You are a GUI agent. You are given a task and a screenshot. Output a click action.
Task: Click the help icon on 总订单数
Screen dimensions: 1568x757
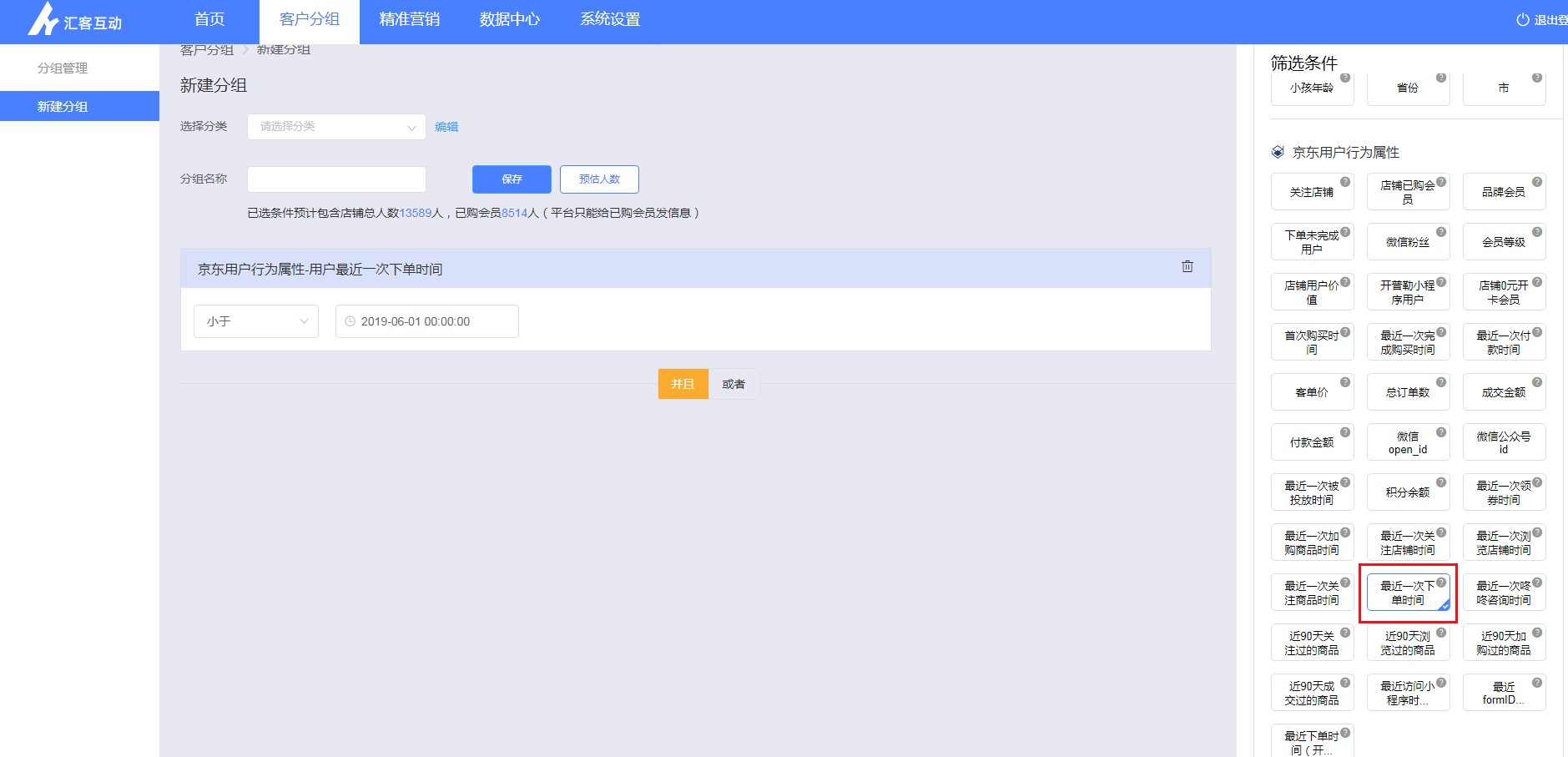point(1441,382)
